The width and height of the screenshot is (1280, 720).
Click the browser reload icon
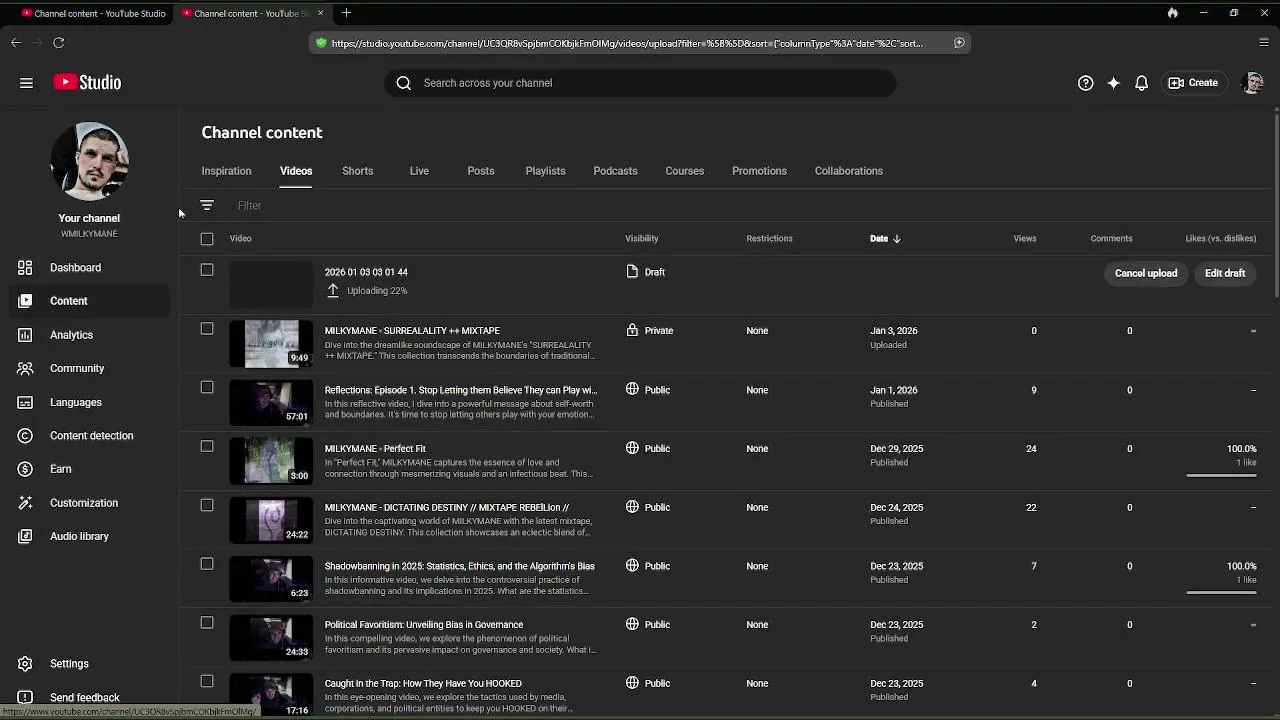(58, 43)
